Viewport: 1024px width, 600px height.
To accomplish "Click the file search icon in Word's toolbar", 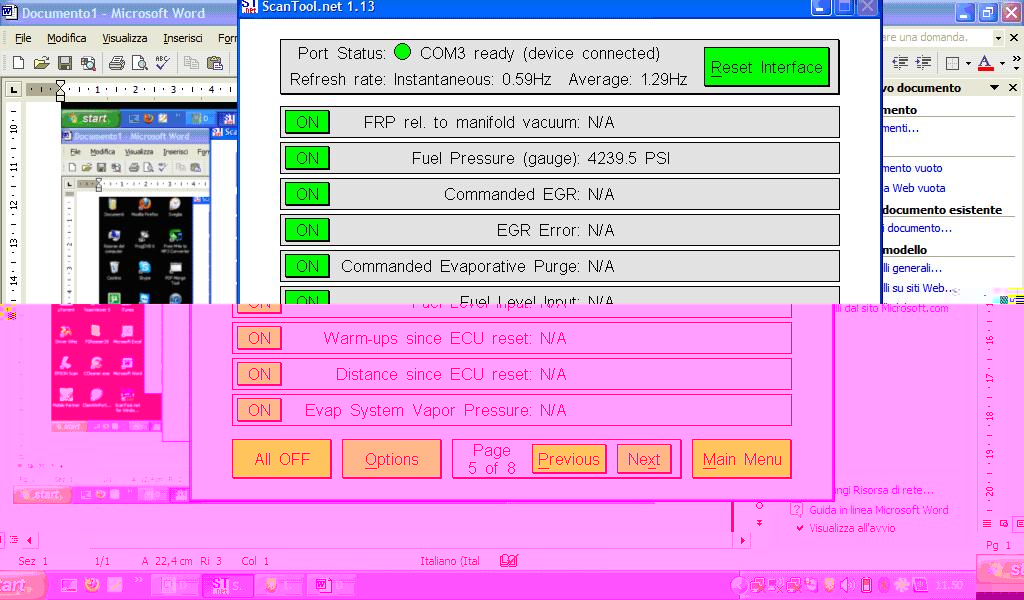I will click(x=88, y=63).
